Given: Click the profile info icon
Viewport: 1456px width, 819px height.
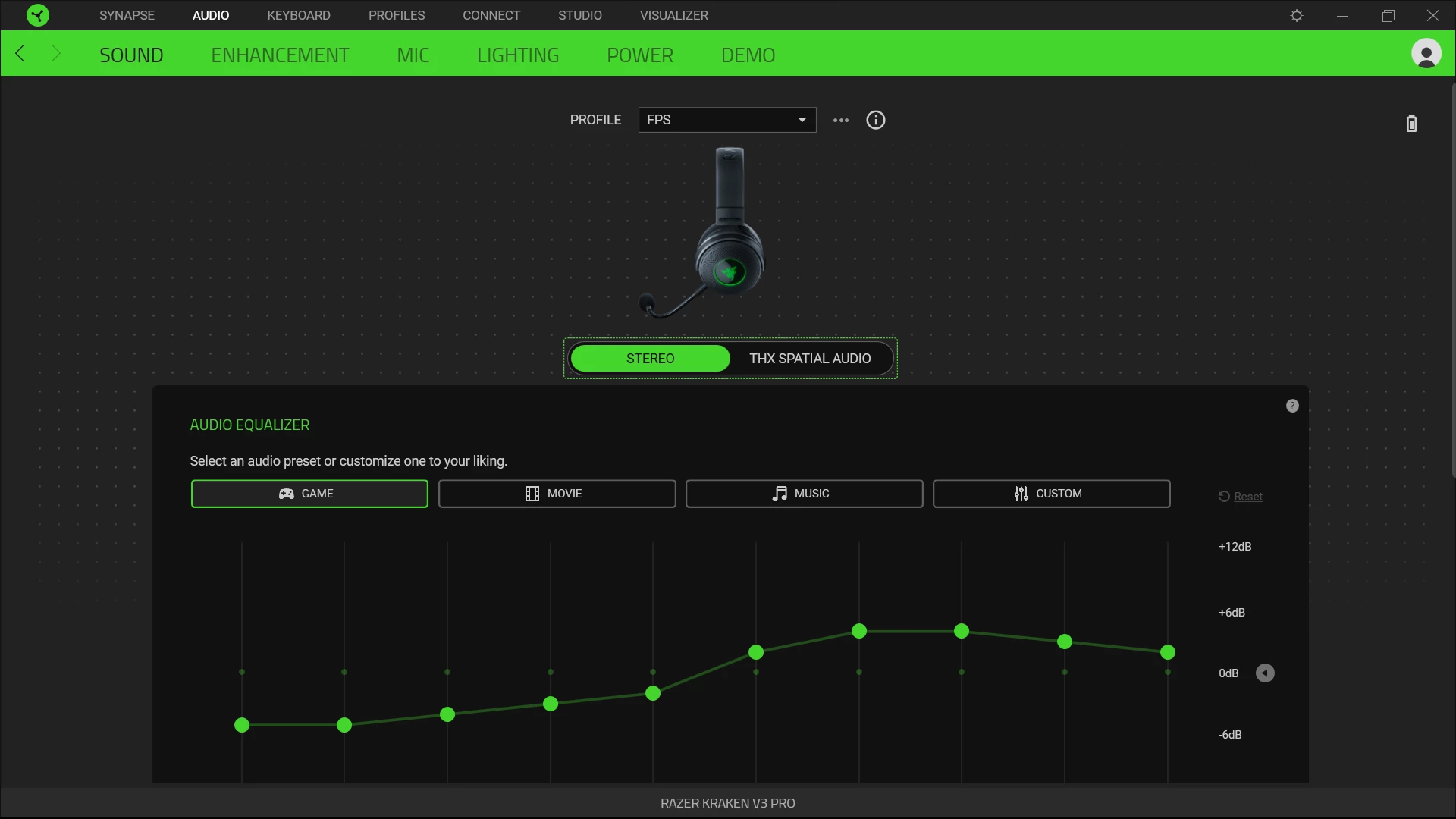Looking at the screenshot, I should point(875,120).
